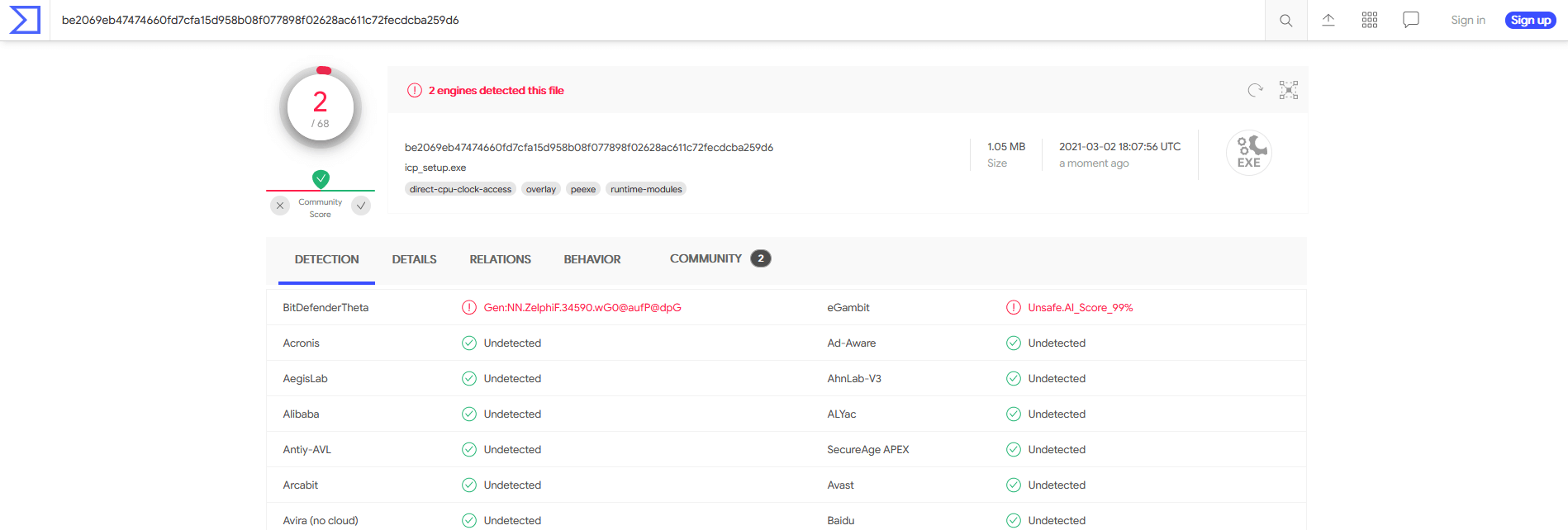Open the RELATIONS tab
1568x530 pixels.
click(x=500, y=259)
